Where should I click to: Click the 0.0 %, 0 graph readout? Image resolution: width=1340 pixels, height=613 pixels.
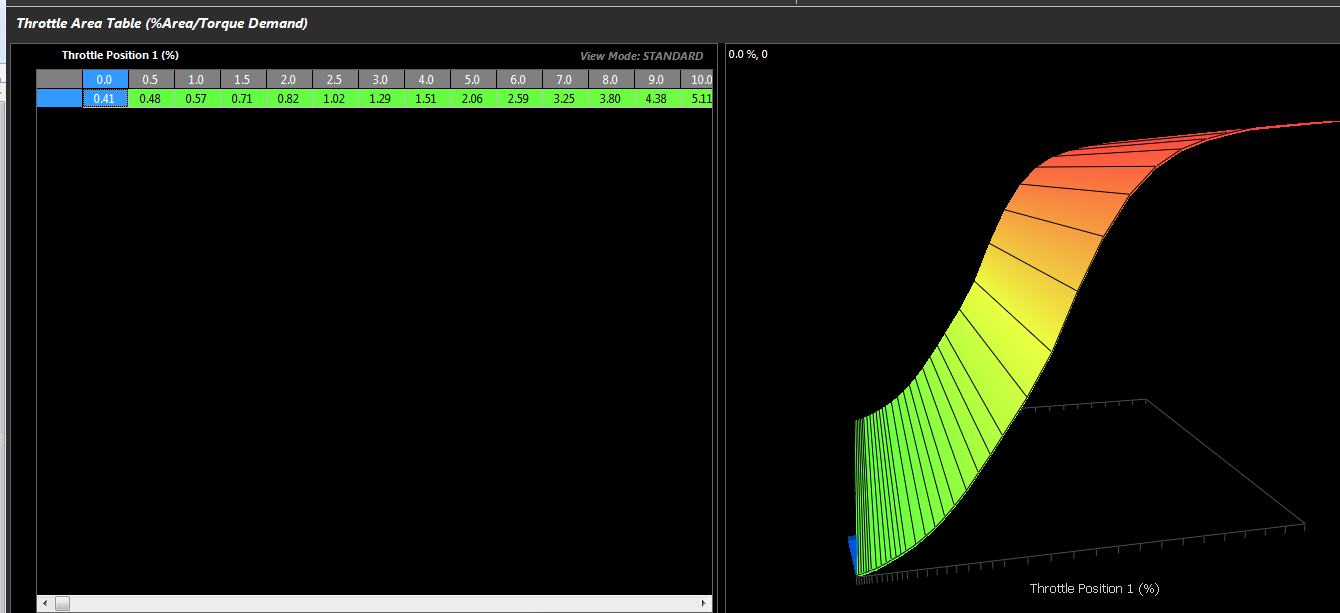[748, 54]
